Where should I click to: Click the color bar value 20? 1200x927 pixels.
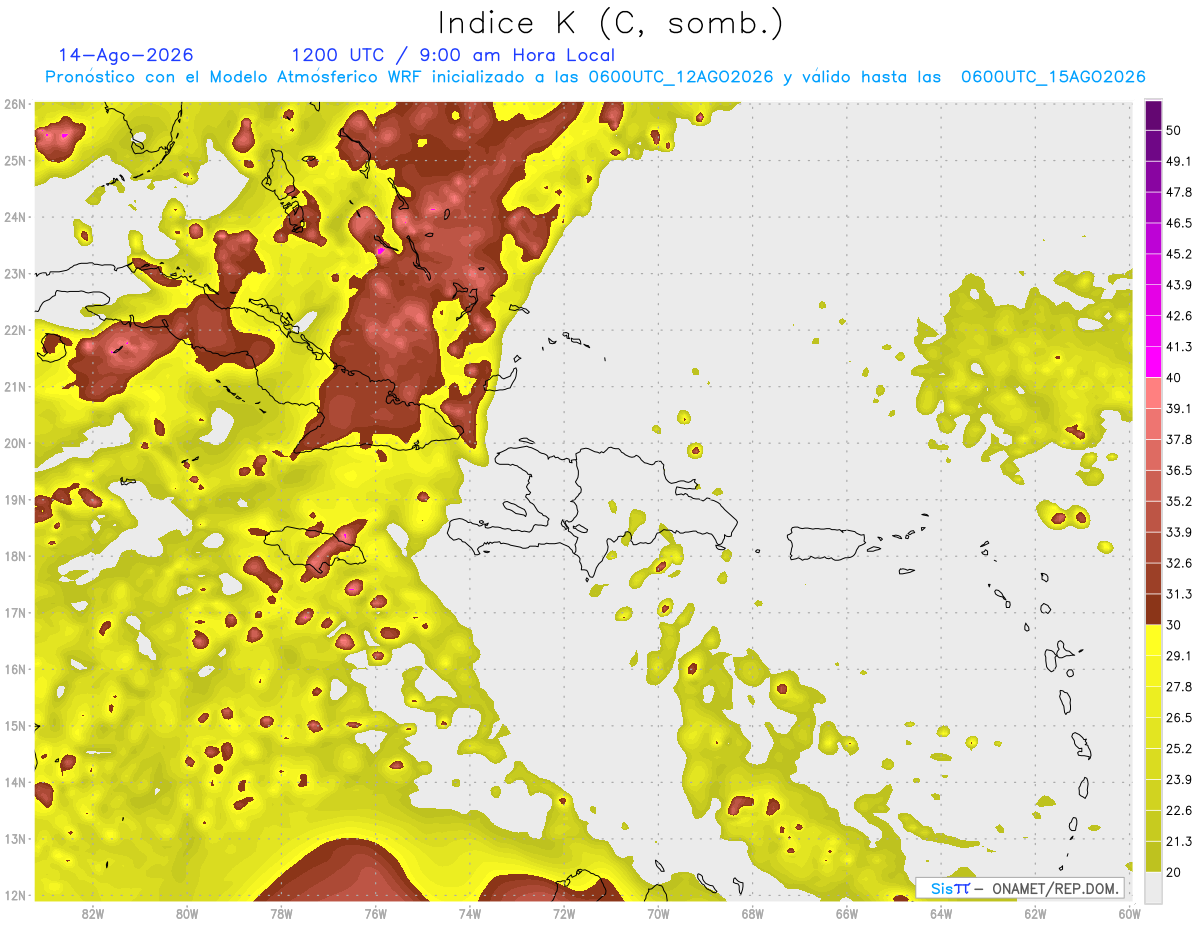(x=1175, y=872)
